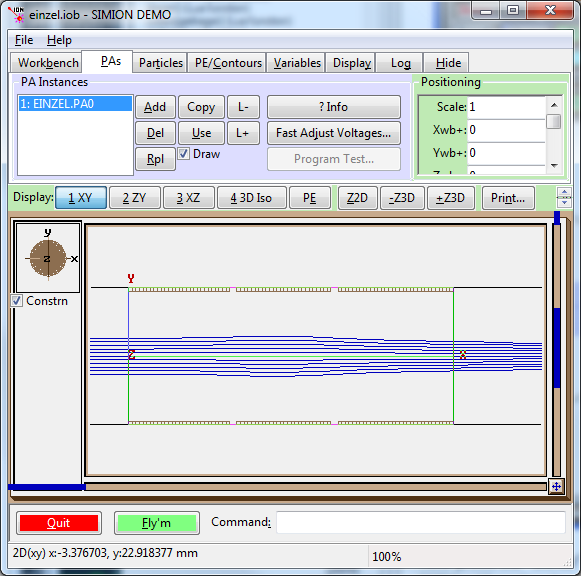Click in the Ywb+ input field
The image size is (581, 576).
(x=506, y=153)
